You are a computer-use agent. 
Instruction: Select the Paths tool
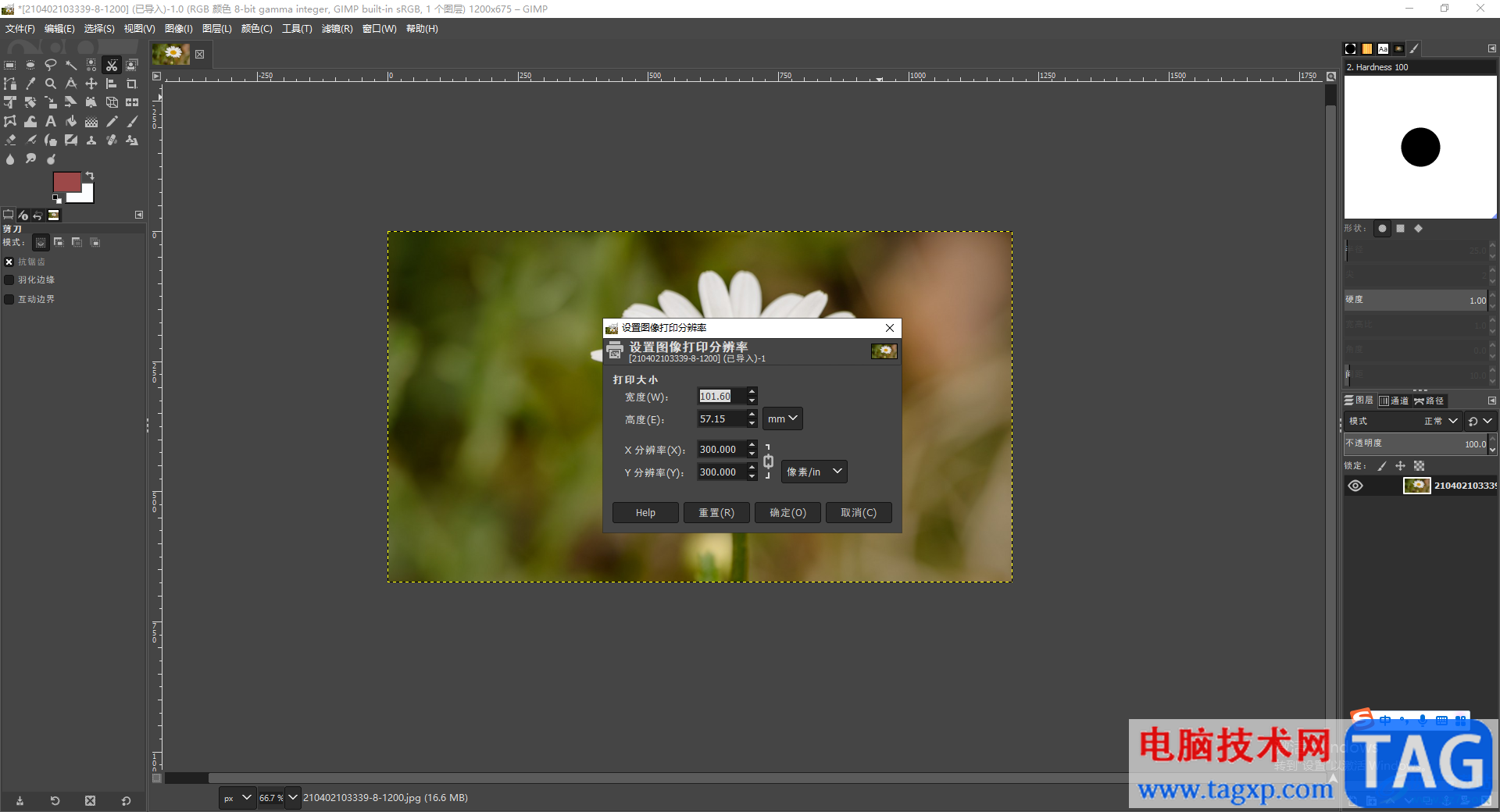tap(10, 84)
